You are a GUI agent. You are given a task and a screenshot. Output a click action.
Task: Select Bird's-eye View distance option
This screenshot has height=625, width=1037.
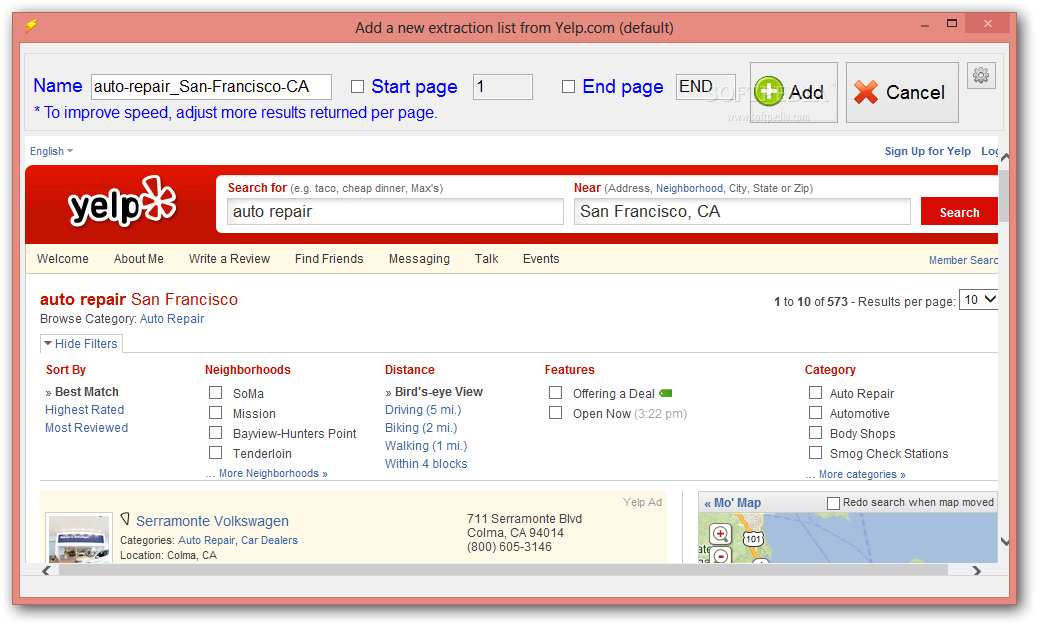pyautogui.click(x=438, y=392)
